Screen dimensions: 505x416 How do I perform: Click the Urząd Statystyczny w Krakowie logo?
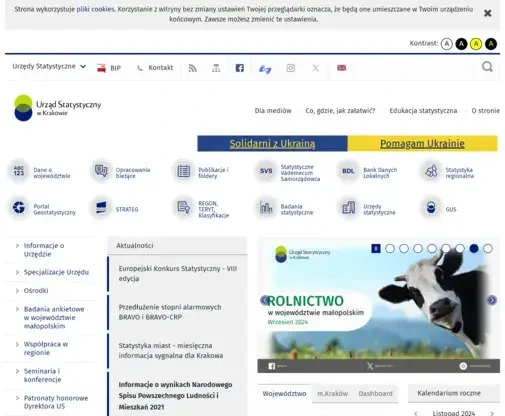click(57, 108)
